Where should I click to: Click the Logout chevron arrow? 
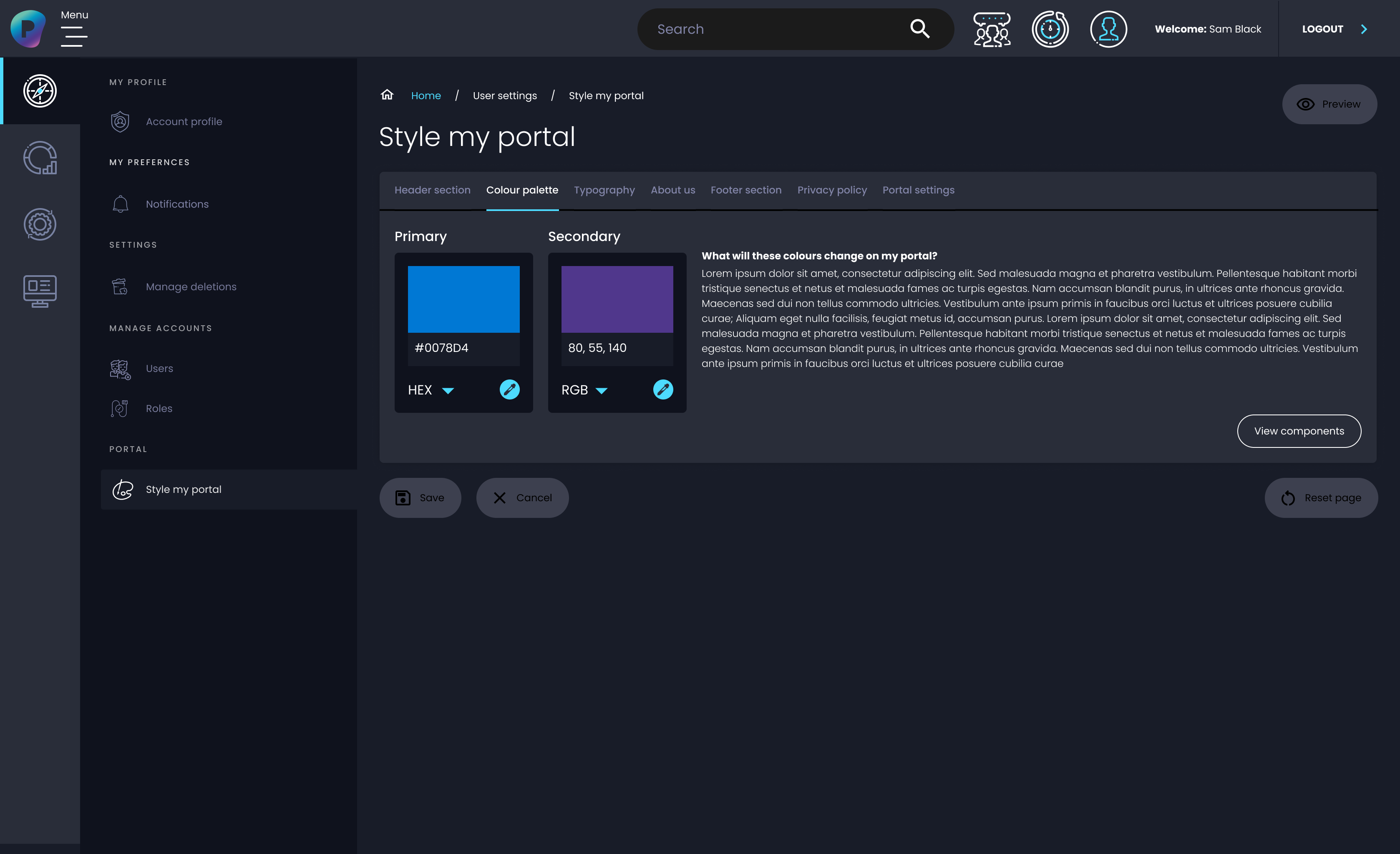[1364, 29]
